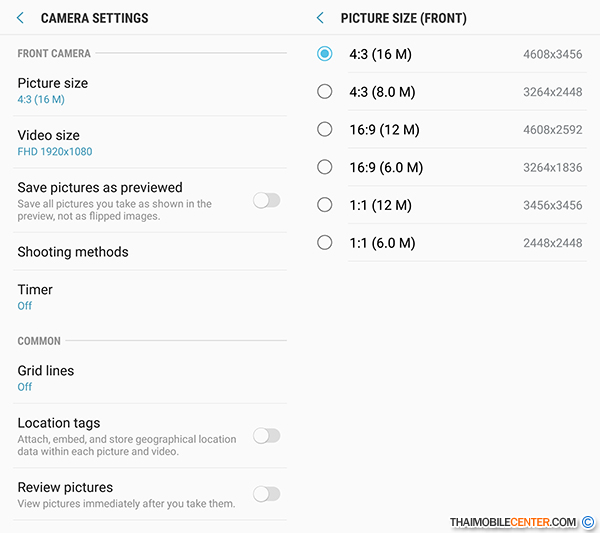
Task: Click thaimobilecenter.com watermark link
Action: point(513,522)
